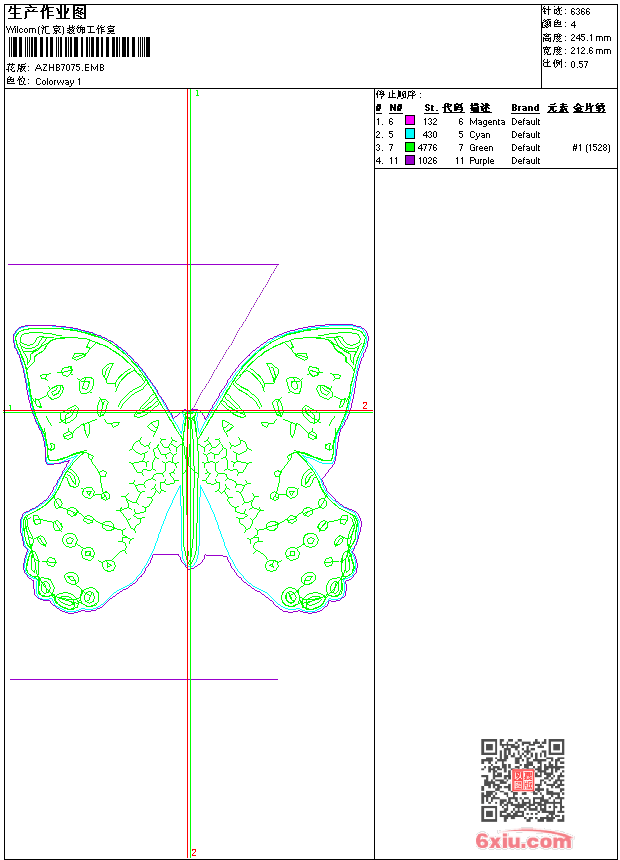Screen dimensions: 620x860
Task: Click the green marker 1 at top axis
Action: (197, 93)
